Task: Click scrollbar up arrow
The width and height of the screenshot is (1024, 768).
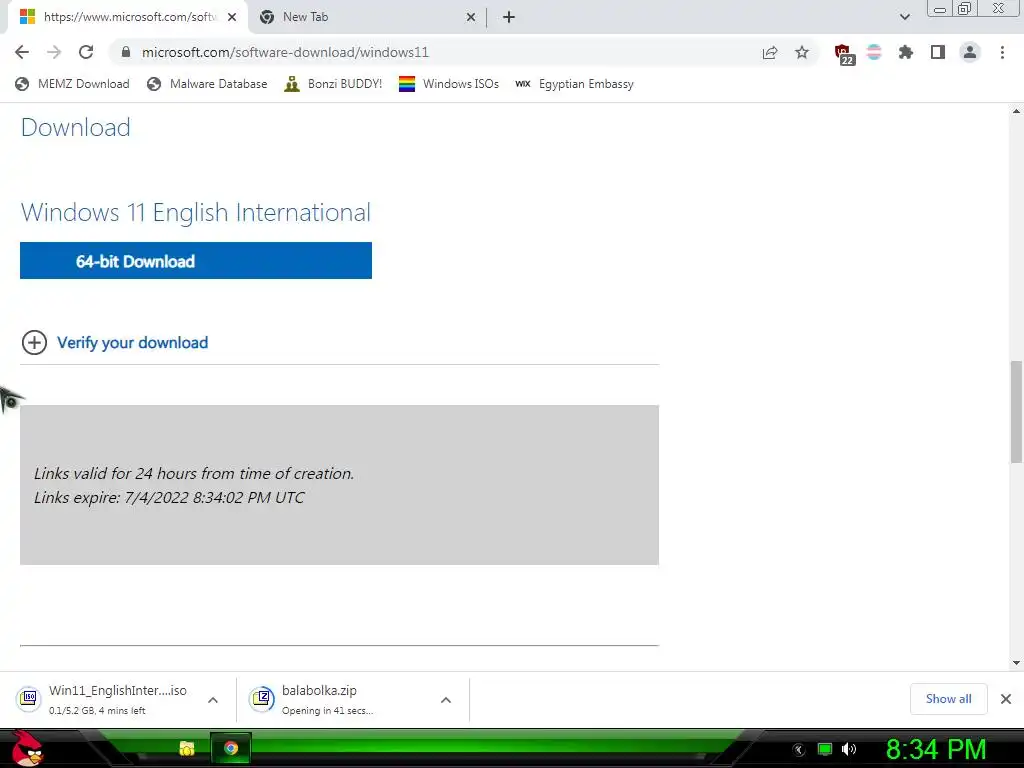Action: pyautogui.click(x=1016, y=111)
